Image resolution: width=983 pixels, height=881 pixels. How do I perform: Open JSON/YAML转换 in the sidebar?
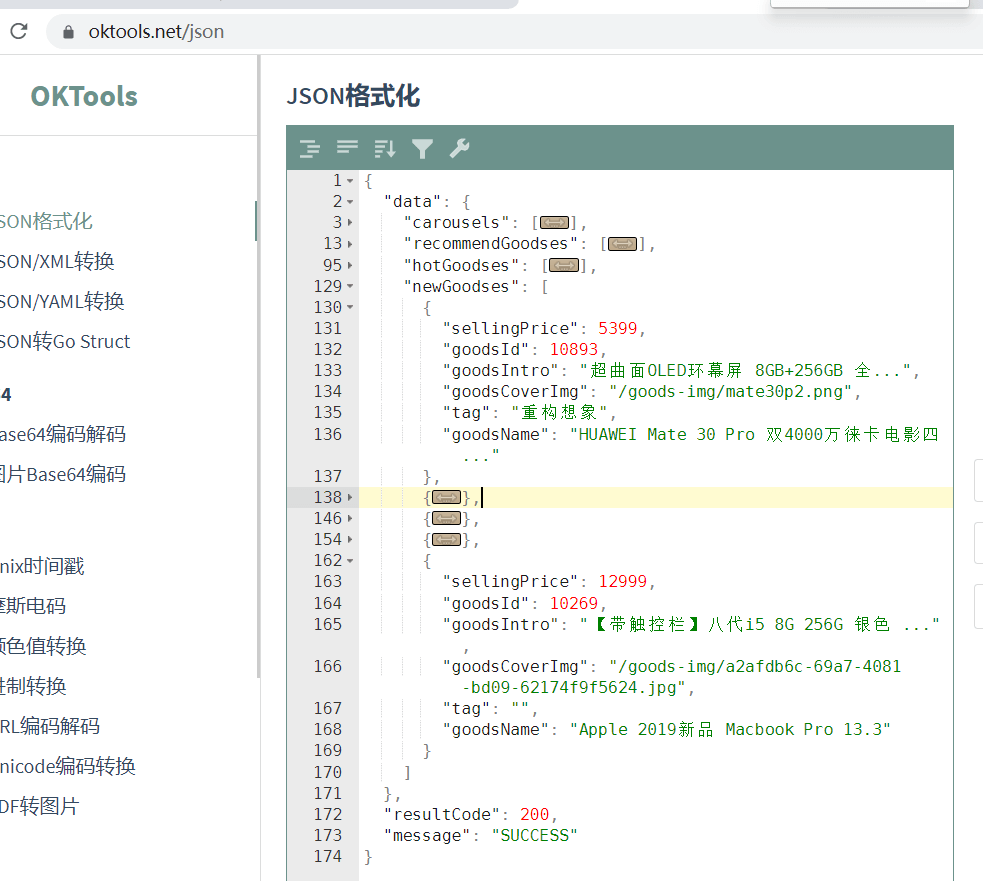[x=62, y=302]
